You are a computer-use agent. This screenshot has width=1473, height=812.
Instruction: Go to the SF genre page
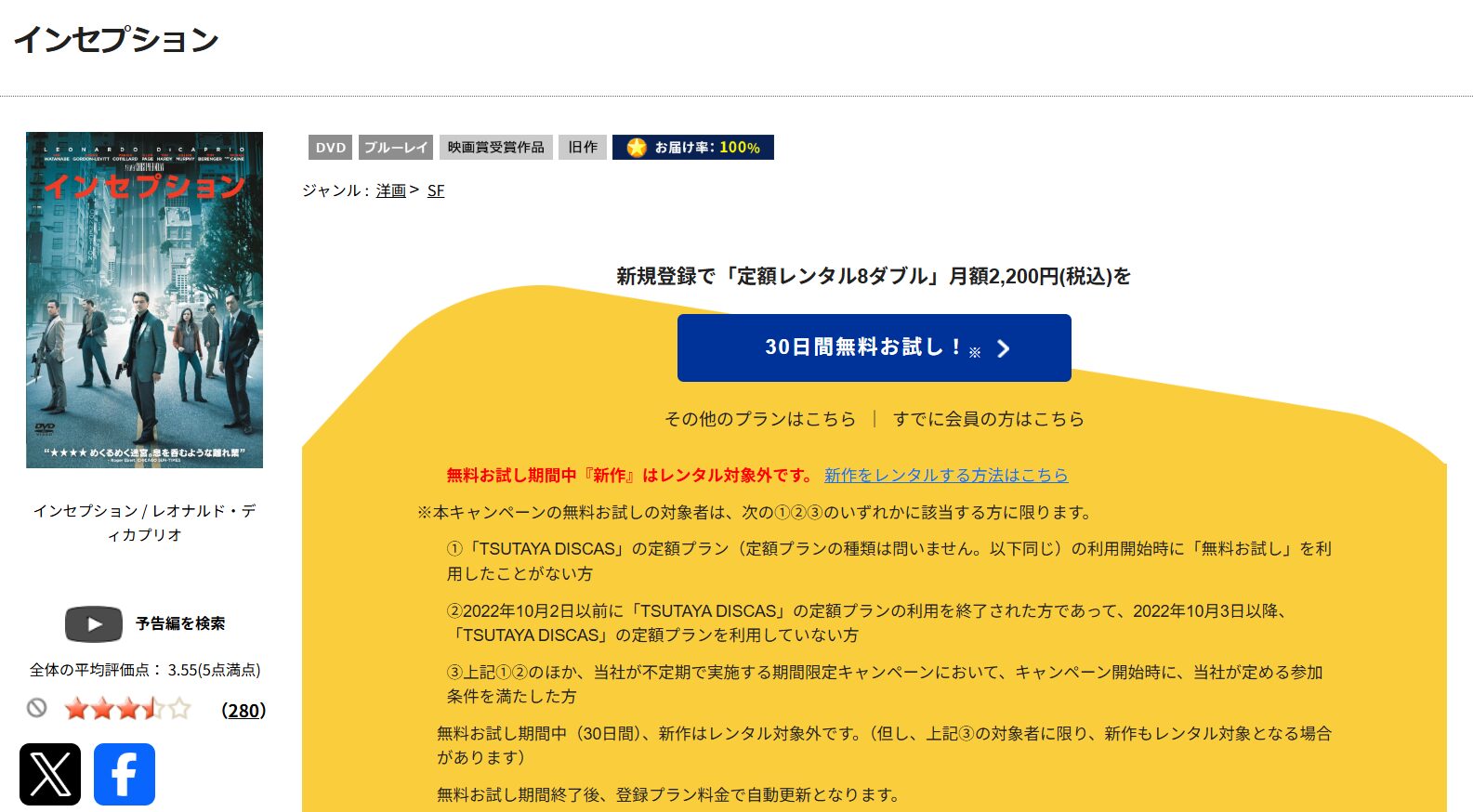coord(436,190)
